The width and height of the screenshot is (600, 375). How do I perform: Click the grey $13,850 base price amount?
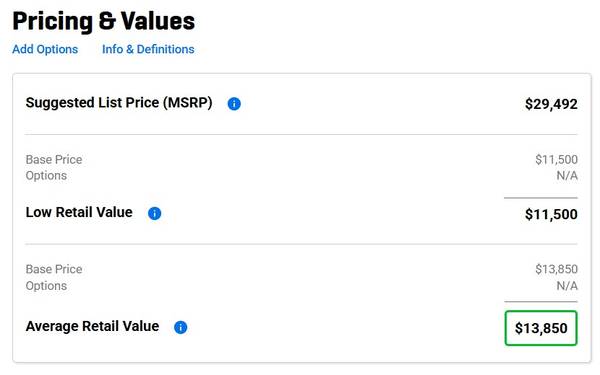(x=556, y=269)
